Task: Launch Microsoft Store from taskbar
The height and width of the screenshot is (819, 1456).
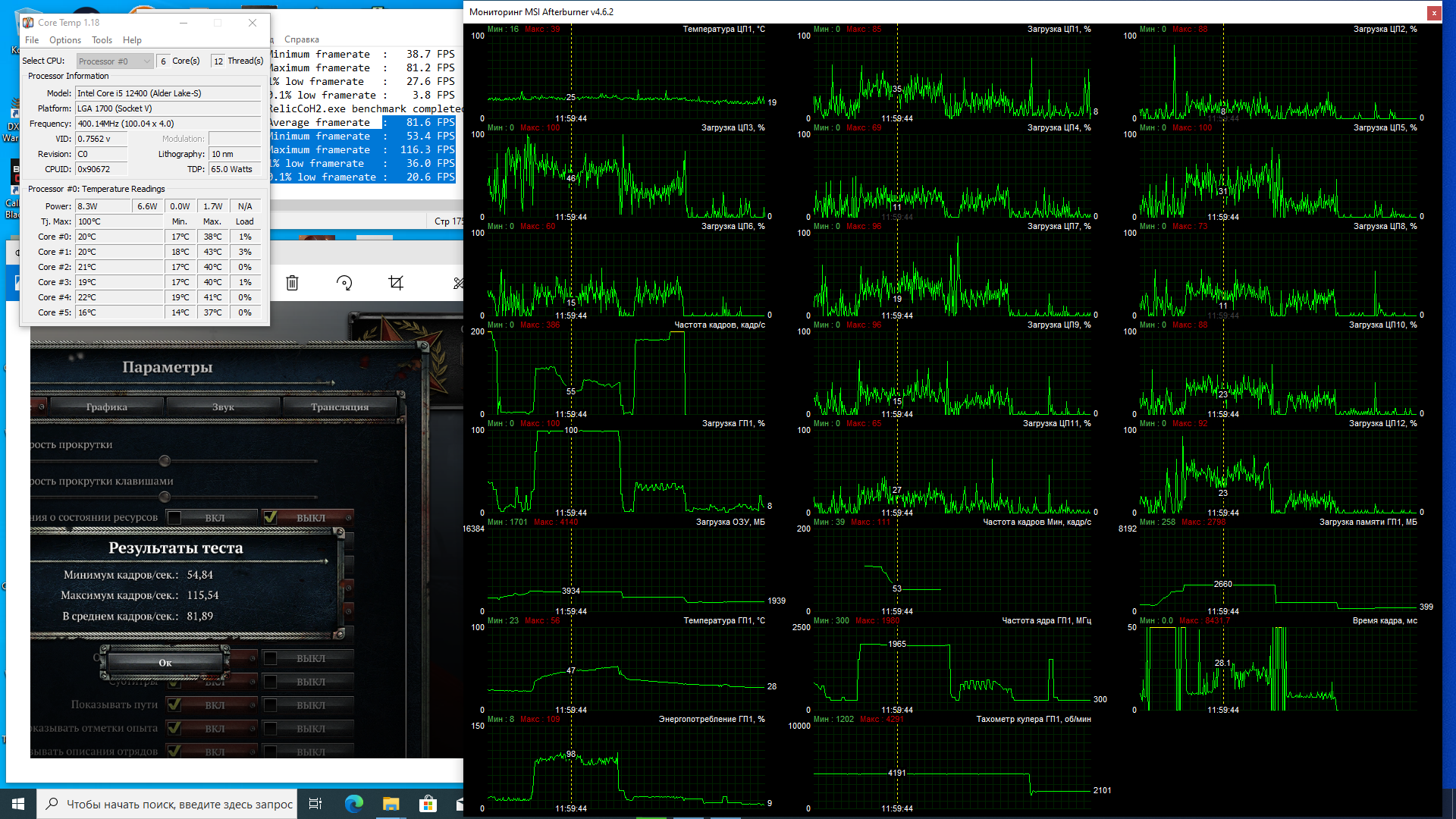Action: pyautogui.click(x=428, y=804)
